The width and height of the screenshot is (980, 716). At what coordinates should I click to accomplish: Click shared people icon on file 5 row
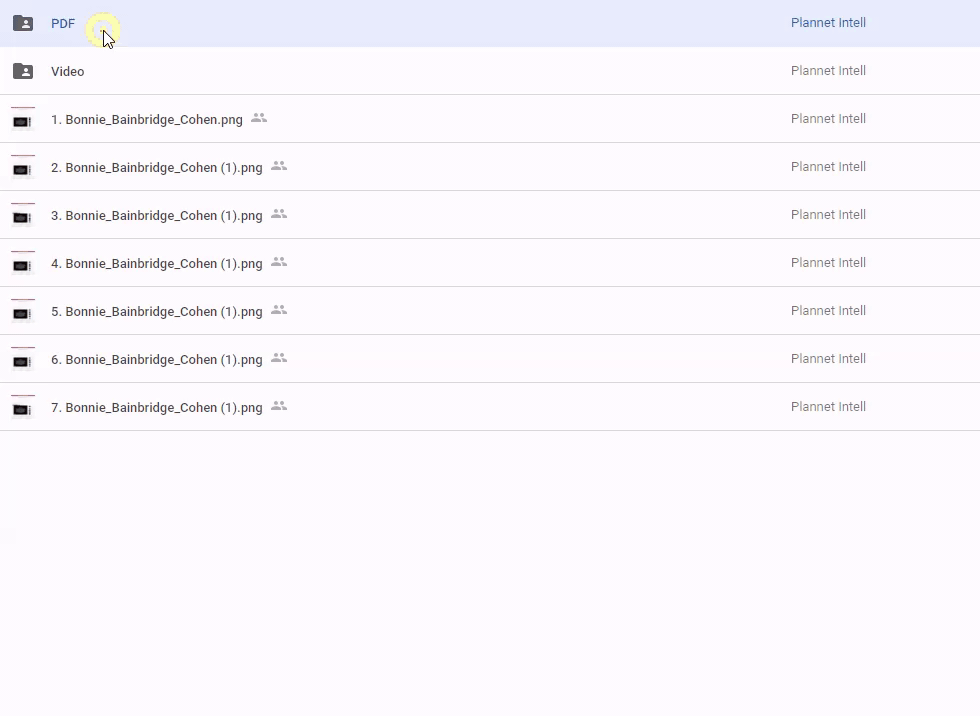(x=279, y=310)
